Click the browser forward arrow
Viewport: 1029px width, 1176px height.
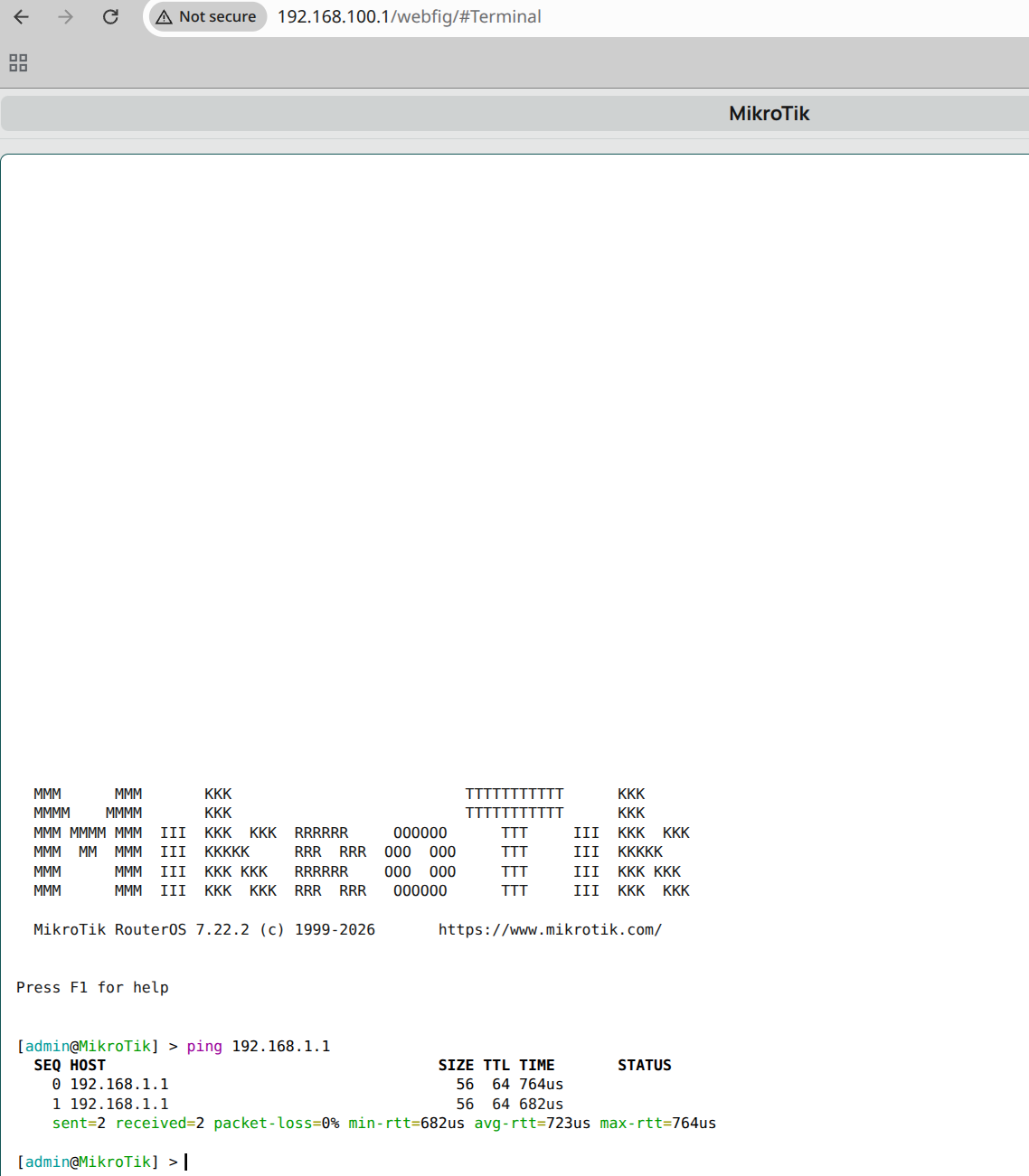click(x=65, y=16)
